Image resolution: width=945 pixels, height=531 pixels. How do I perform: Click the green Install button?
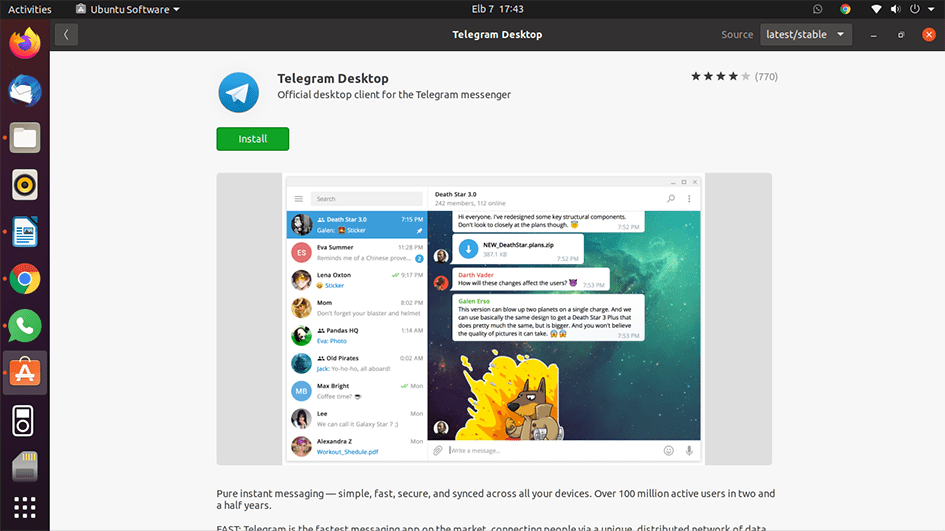click(253, 139)
